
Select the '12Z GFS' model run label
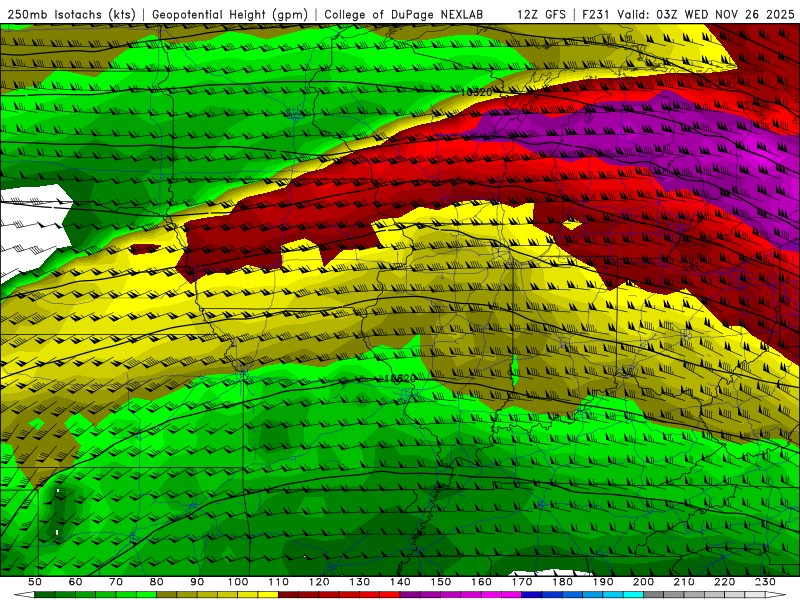[x=541, y=15]
